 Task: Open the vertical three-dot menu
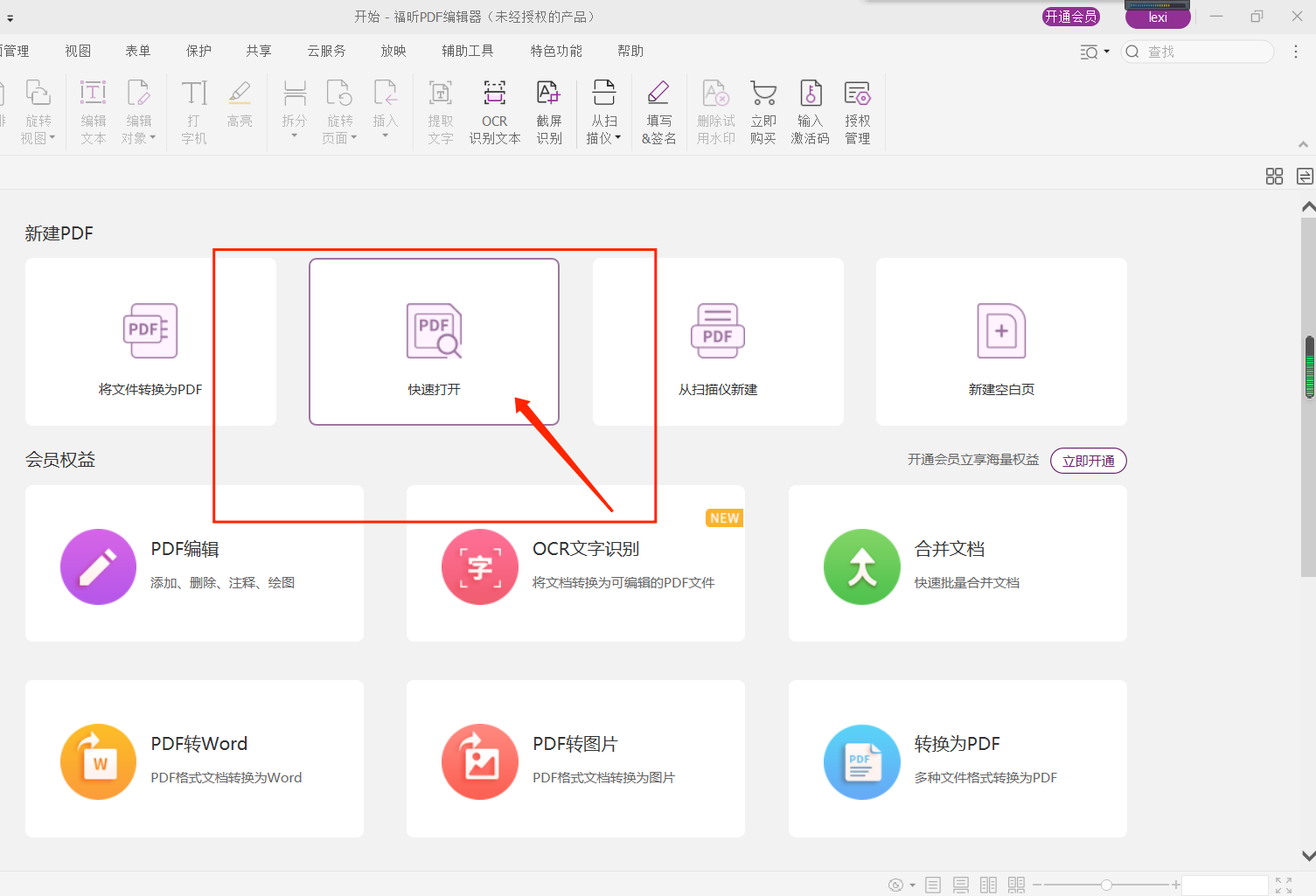1296,52
